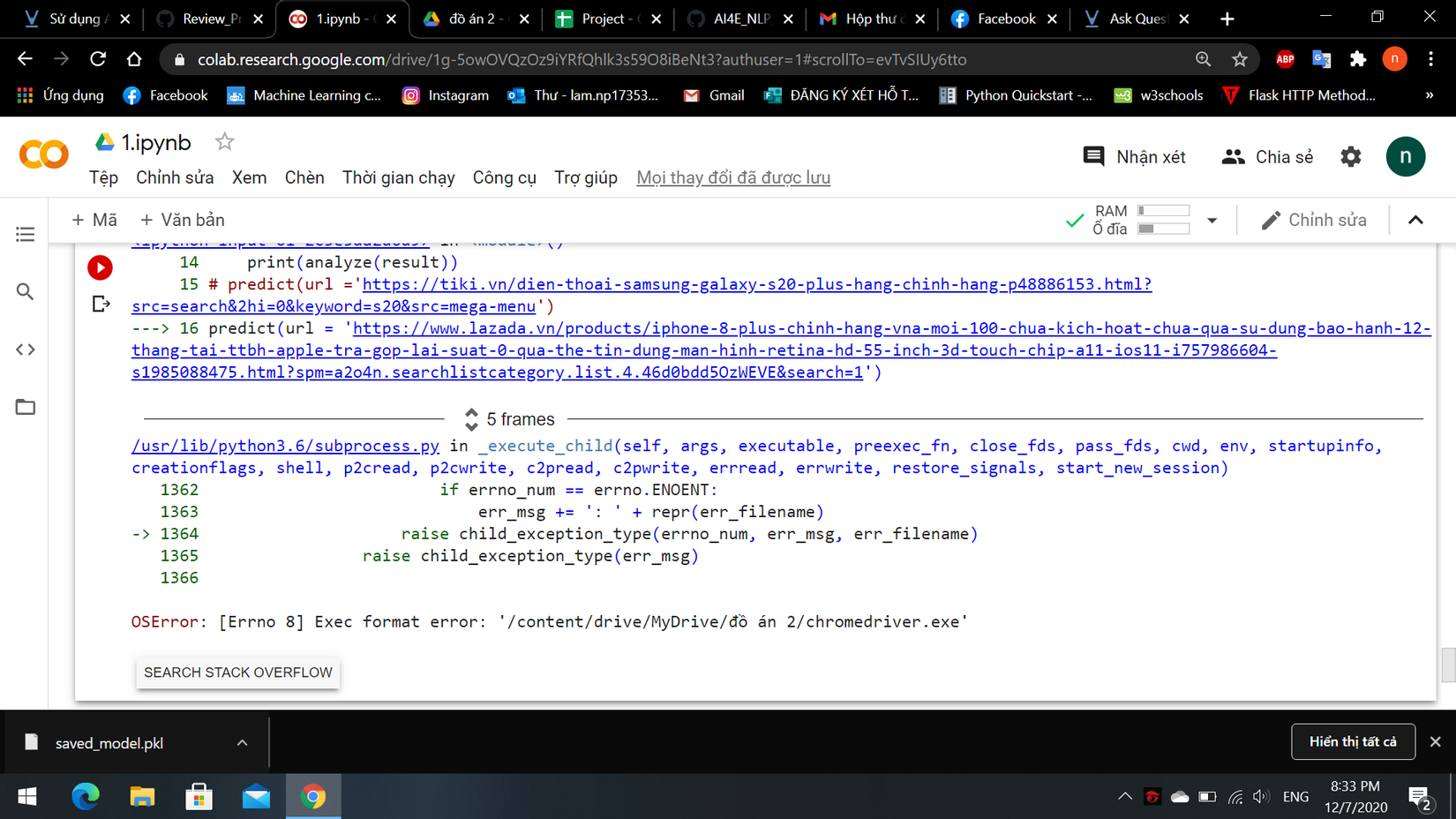Open Microsoft Edge from the taskbar
The image size is (1456, 819).
(86, 797)
